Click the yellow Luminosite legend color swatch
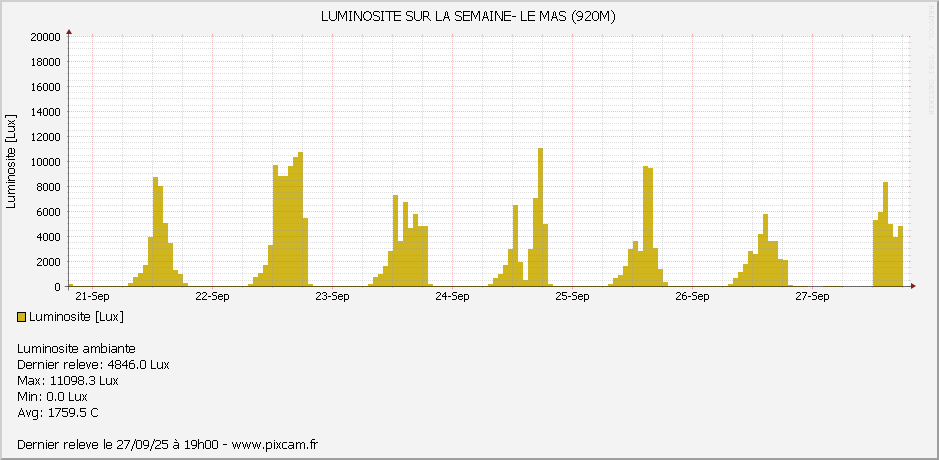The width and height of the screenshot is (939, 460). [22, 317]
